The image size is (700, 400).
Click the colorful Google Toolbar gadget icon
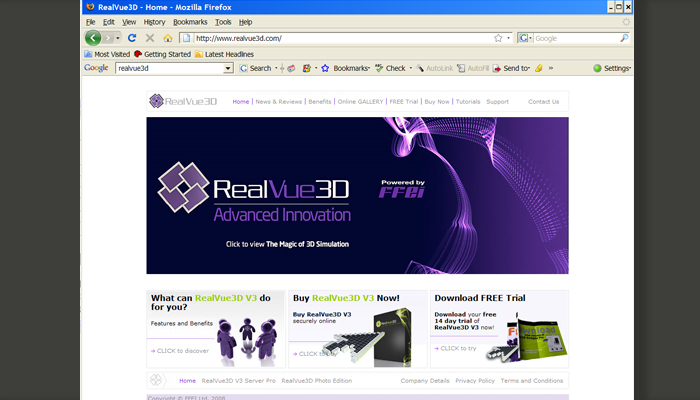coord(307,68)
